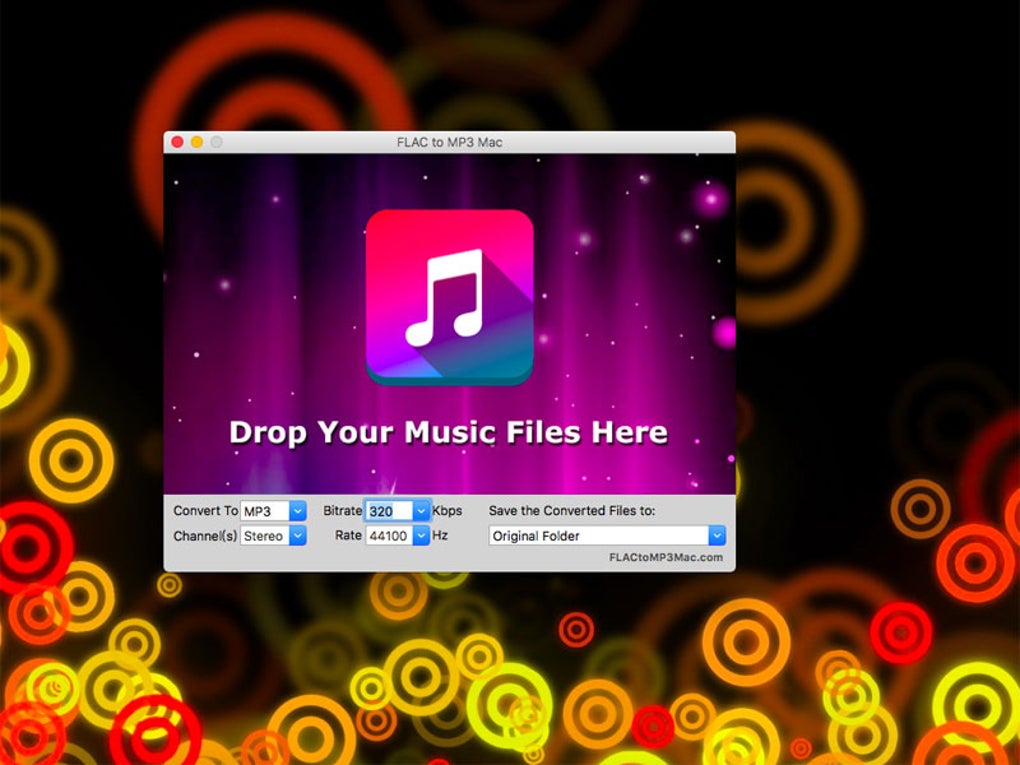Minimize the window with the yellow button
Screen dimensions: 1020x765
[x=196, y=142]
